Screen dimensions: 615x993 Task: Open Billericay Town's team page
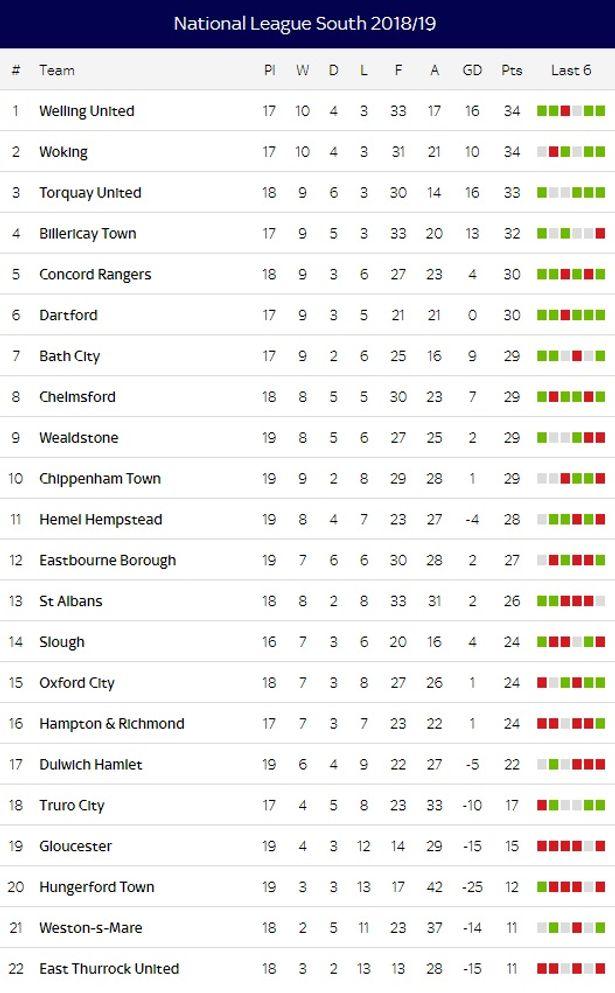click(87, 234)
